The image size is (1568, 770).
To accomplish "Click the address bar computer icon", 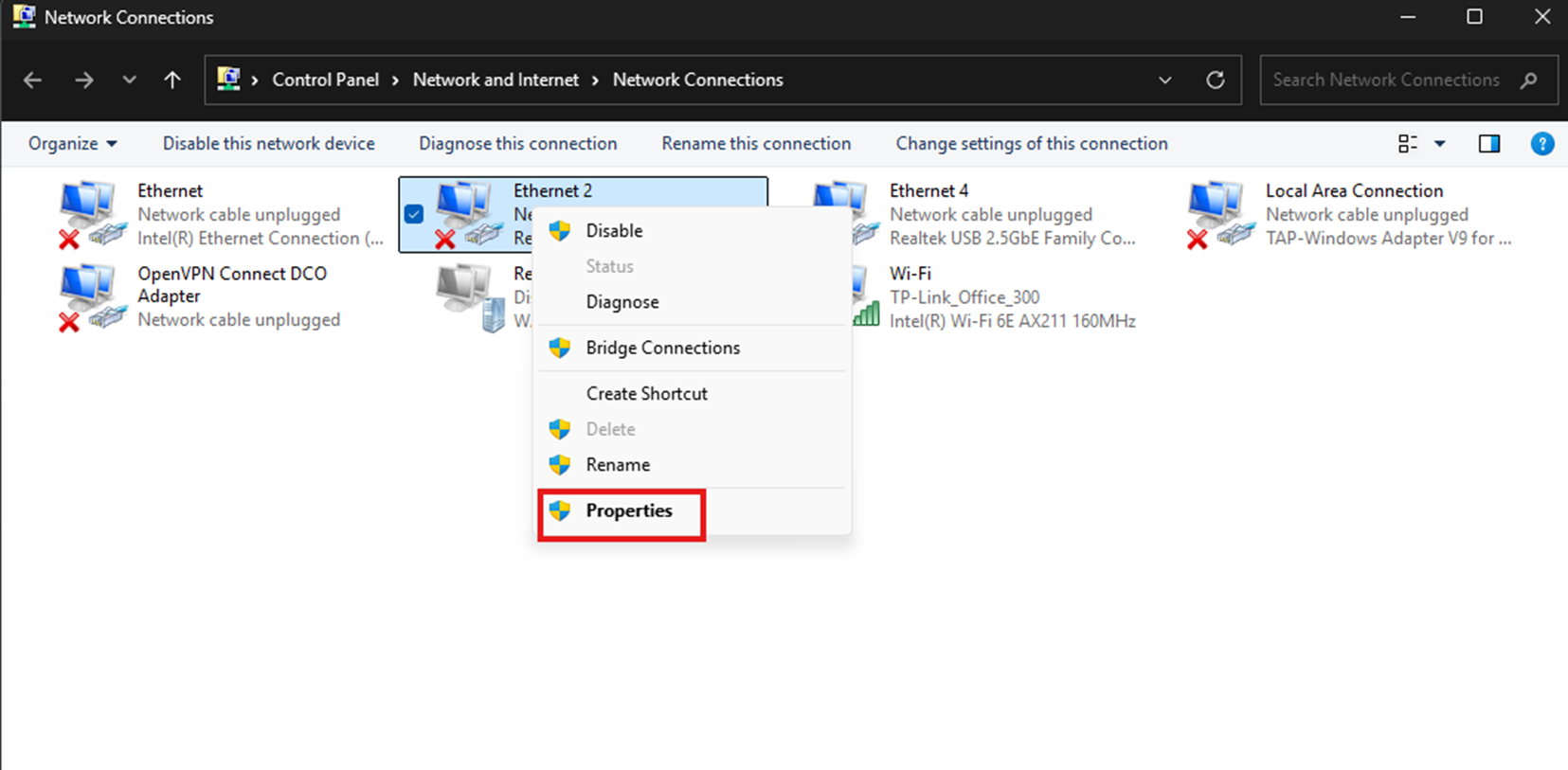I will (228, 79).
